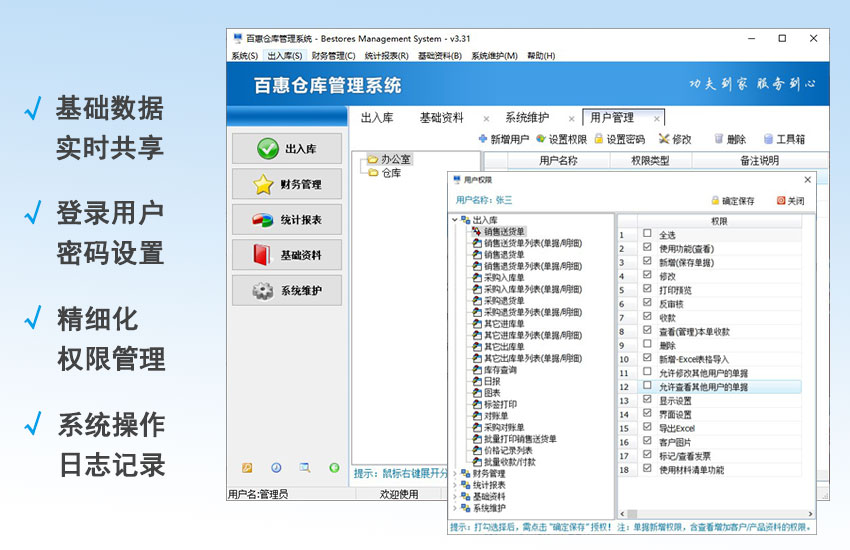Click the 统计报表 sidebar button with pie chart

click(287, 219)
